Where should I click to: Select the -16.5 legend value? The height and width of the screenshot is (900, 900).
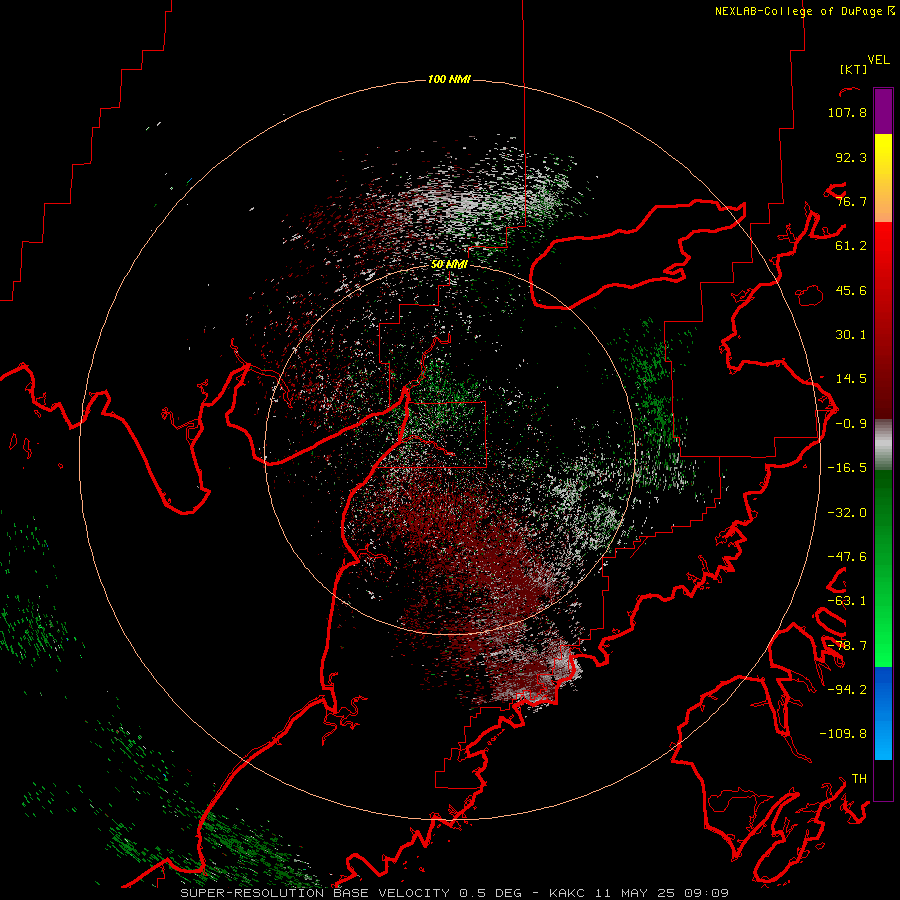pyautogui.click(x=847, y=468)
